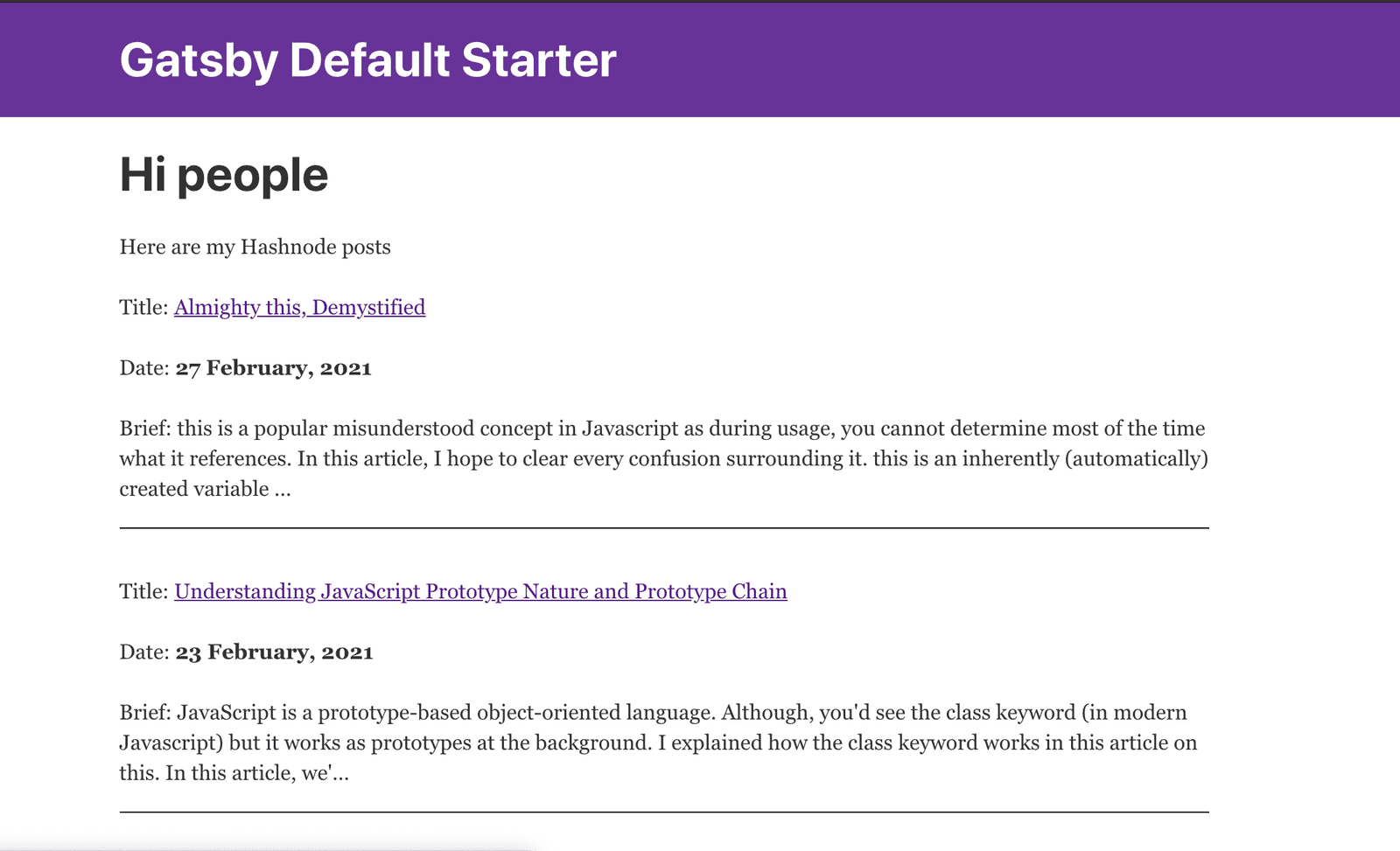Click the first post's brief paragraph about this
The image size is (1400, 851).
pyautogui.click(x=663, y=459)
